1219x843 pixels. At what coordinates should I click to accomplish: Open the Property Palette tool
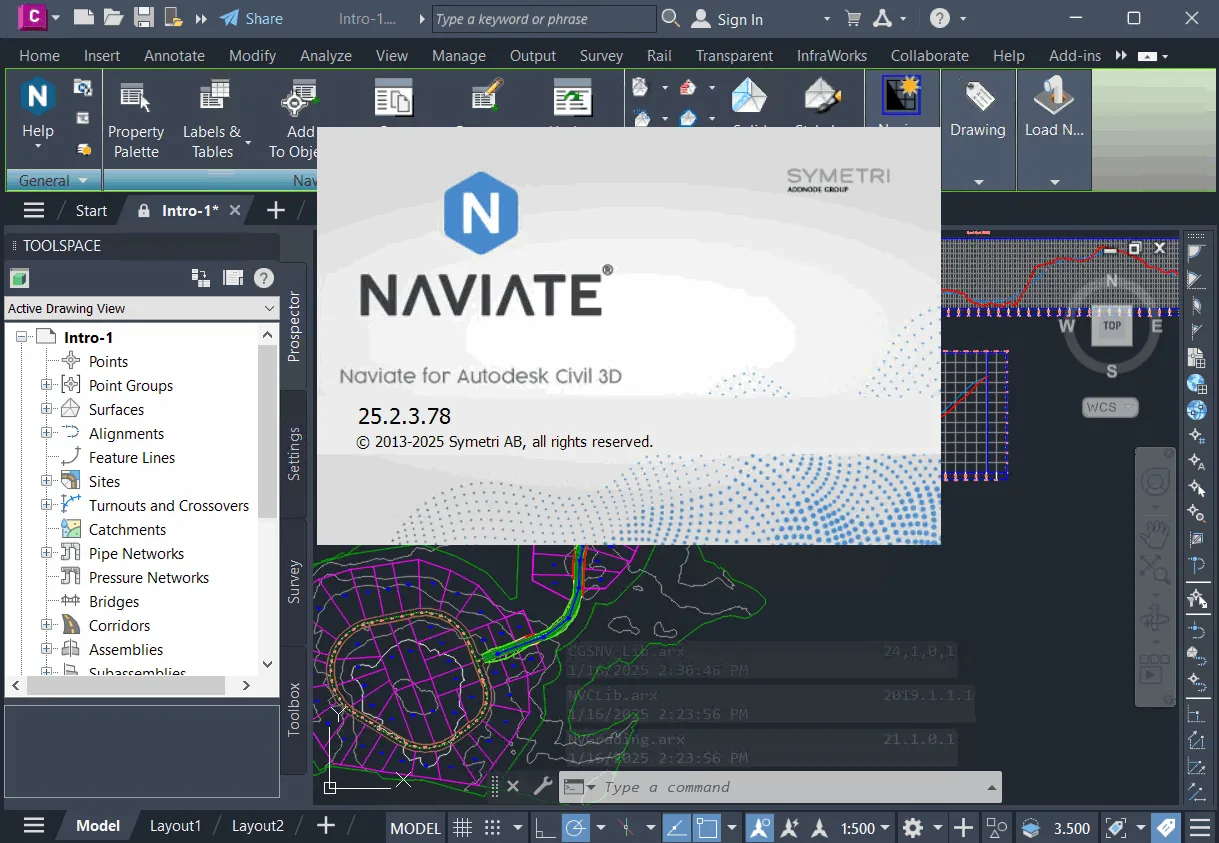click(136, 120)
